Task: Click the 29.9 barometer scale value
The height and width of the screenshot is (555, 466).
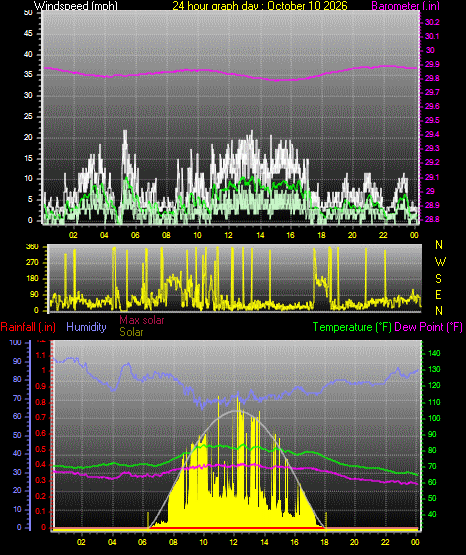Action: tap(432, 64)
